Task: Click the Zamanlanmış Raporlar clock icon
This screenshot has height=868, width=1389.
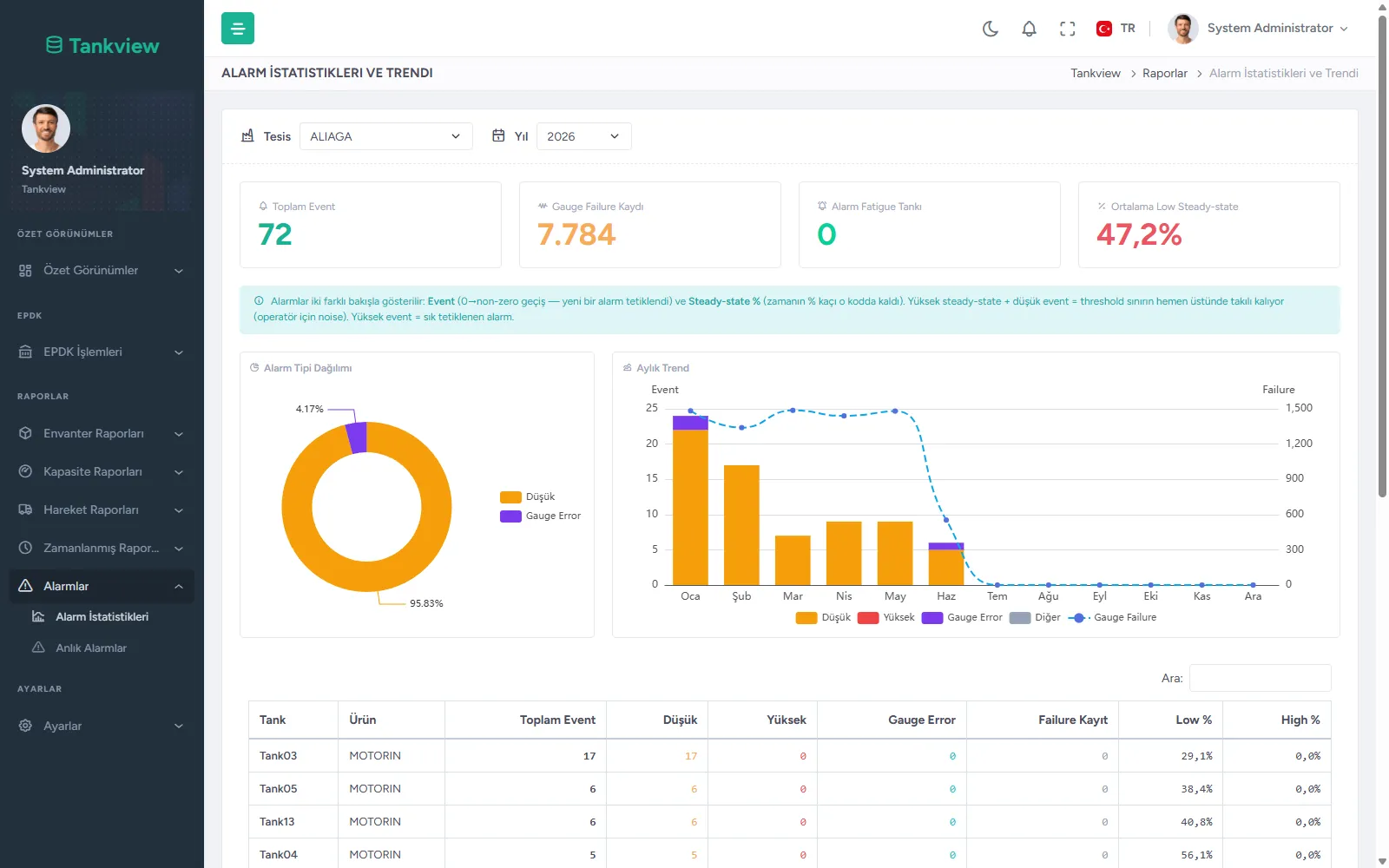Action: pos(25,548)
